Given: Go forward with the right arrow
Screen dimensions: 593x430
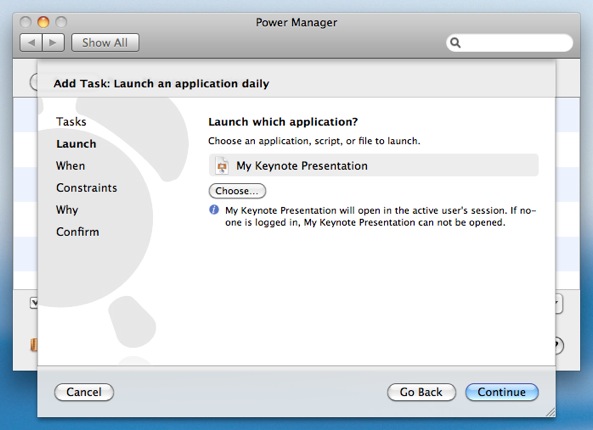Looking at the screenshot, I should [53, 42].
